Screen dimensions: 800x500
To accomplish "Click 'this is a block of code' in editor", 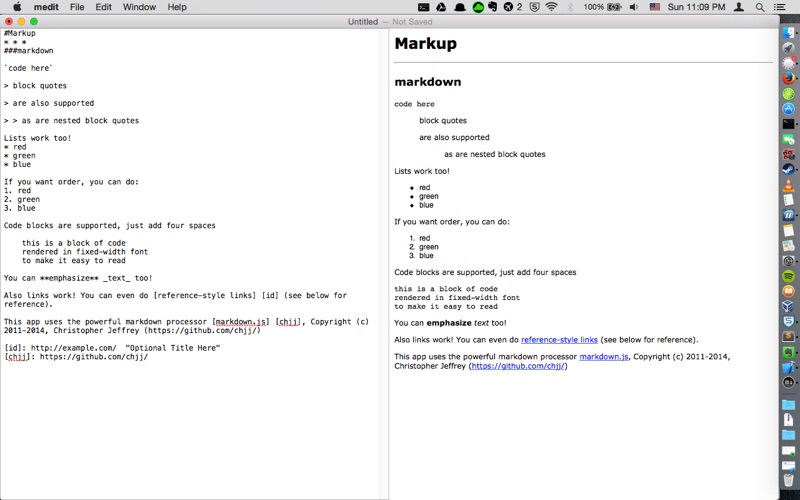I will coord(73,243).
